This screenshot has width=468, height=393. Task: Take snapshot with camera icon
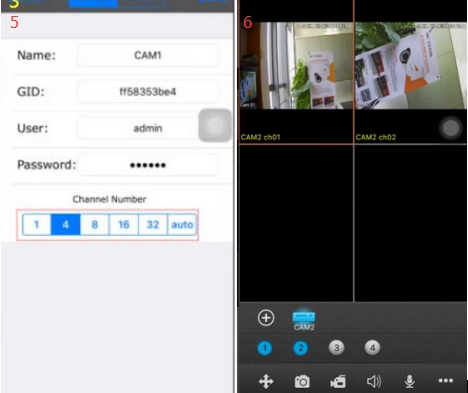(x=302, y=381)
